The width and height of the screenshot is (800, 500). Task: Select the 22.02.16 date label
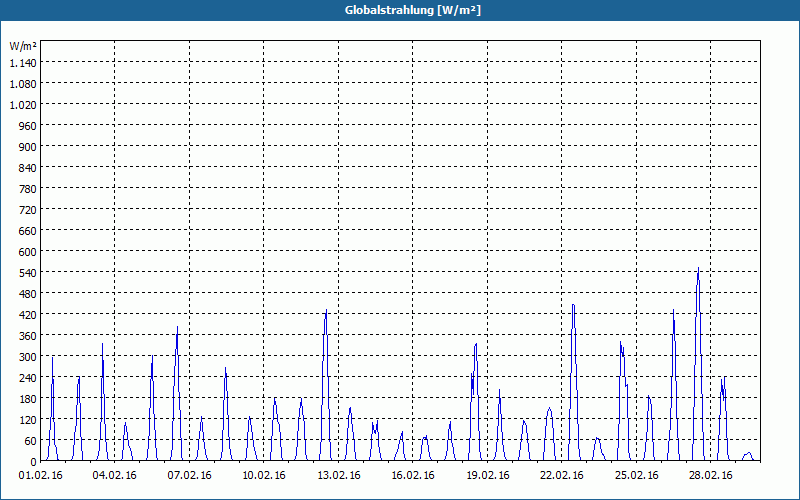coord(562,476)
